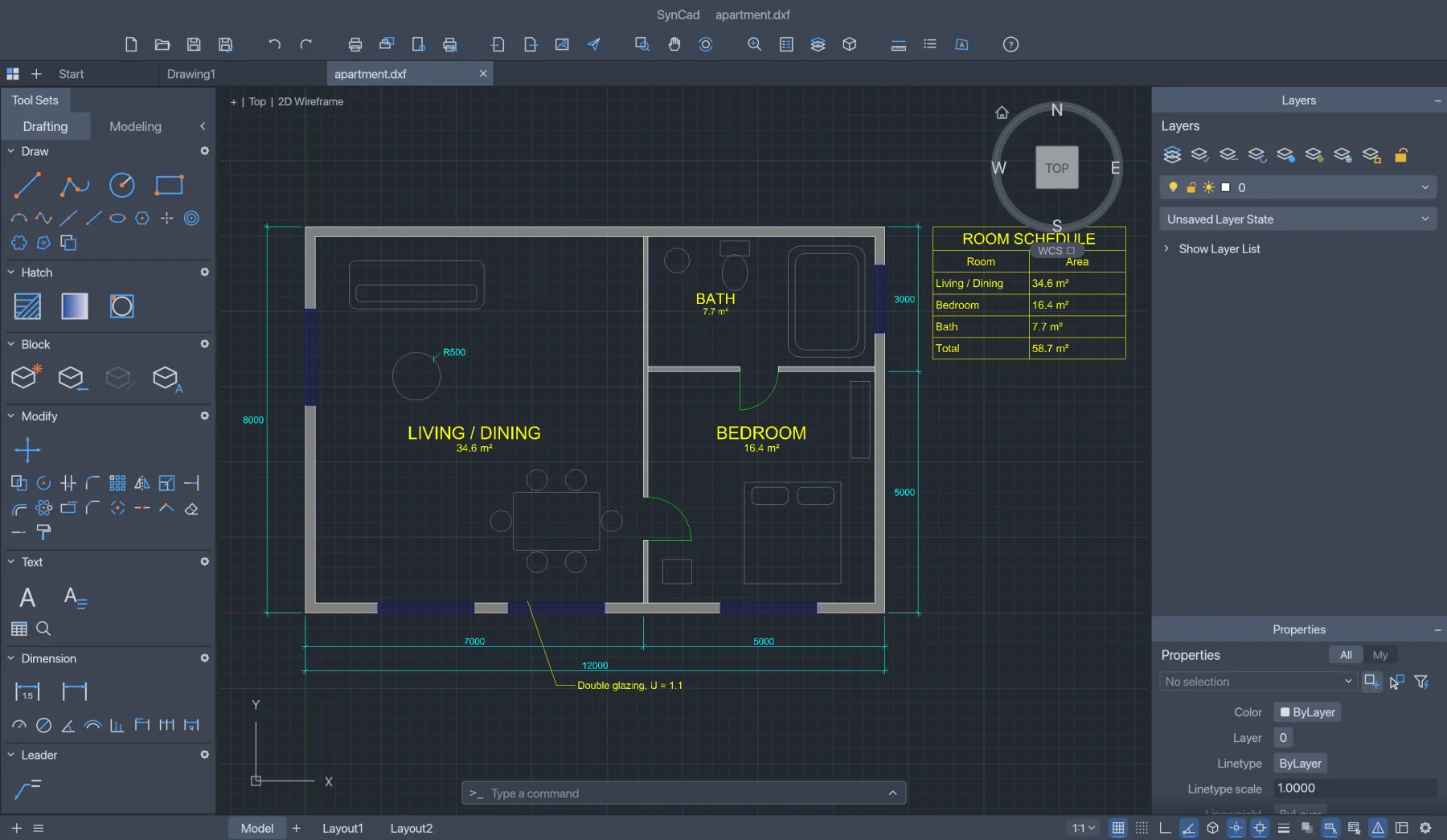Toggle layer 0 lightbulb visibility
The width and height of the screenshot is (1447, 840).
tap(1173, 187)
